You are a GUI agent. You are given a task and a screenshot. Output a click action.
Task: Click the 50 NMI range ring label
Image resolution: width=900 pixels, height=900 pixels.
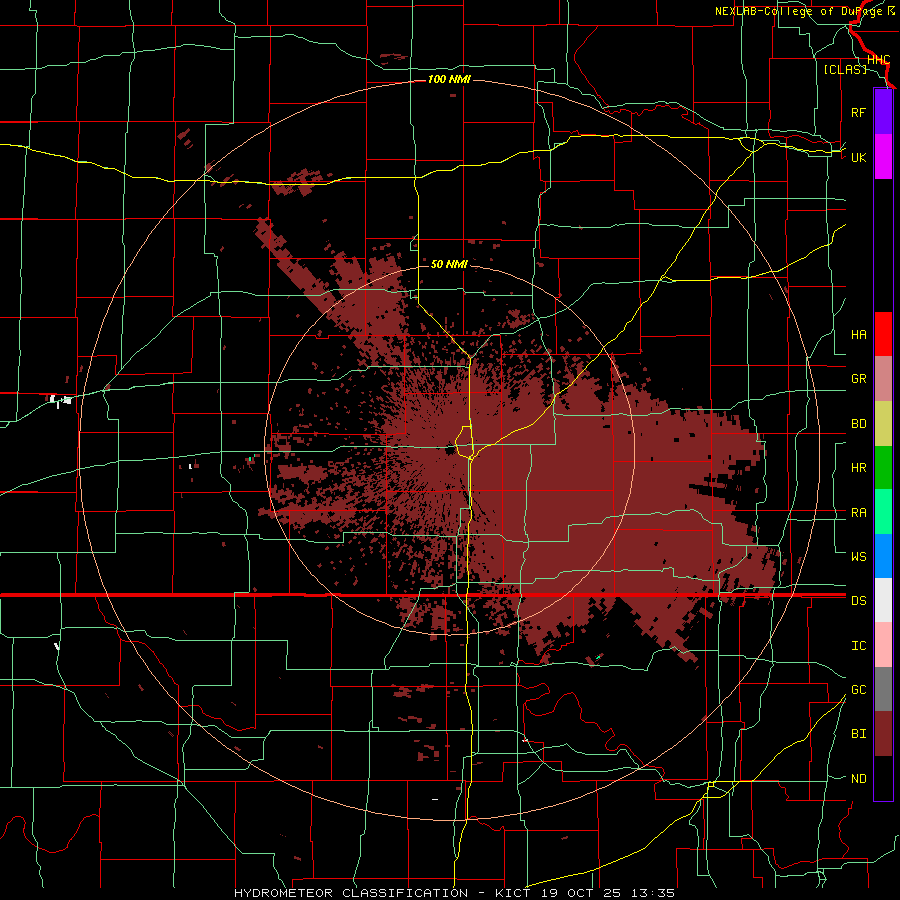449,265
